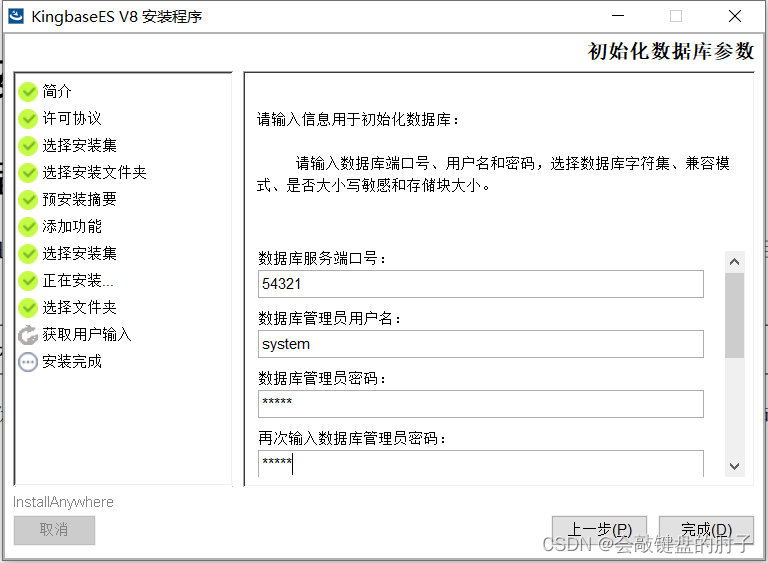Click the 取消 cancel button
Screen dimensions: 768x563
(x=54, y=530)
